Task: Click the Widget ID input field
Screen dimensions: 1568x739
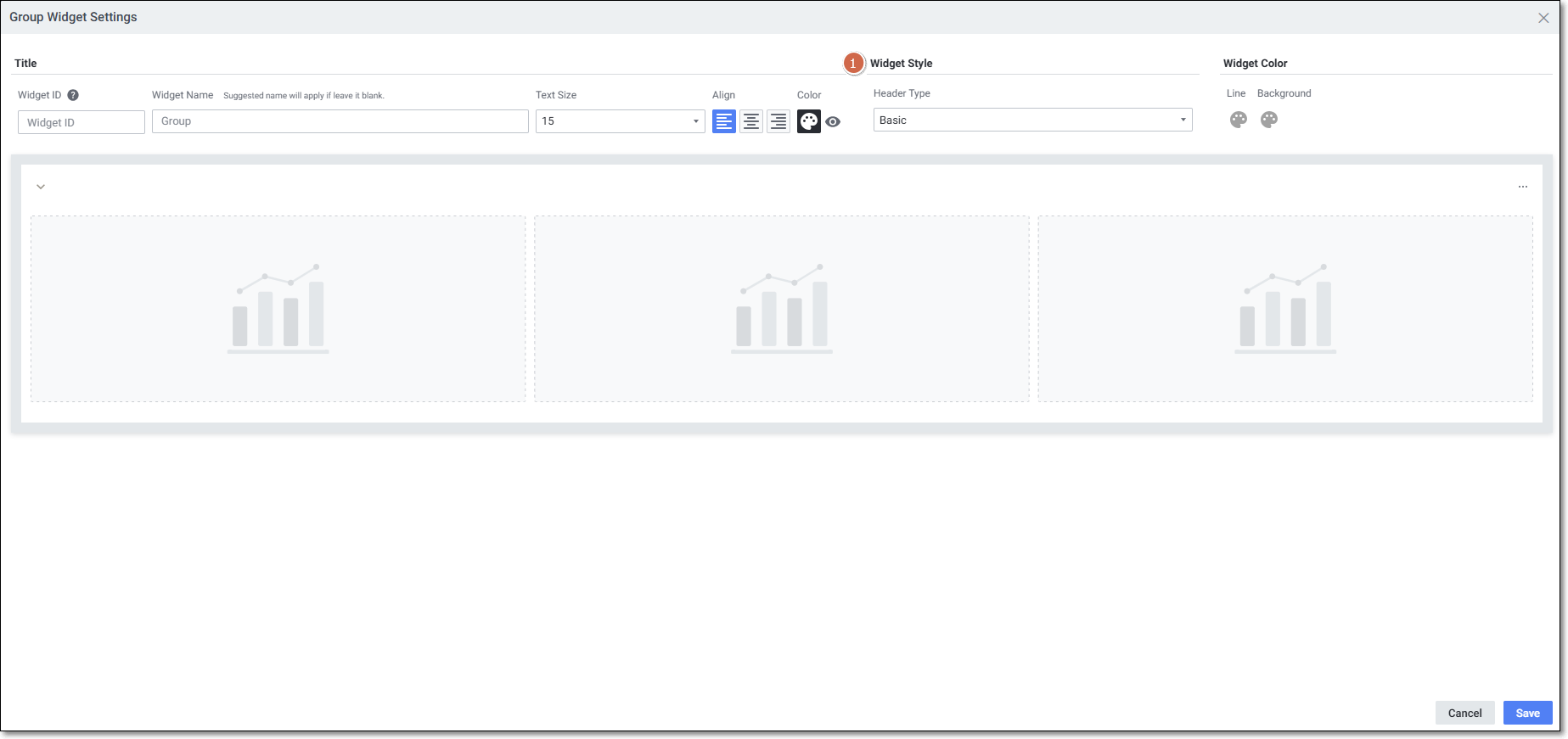Action: click(x=81, y=122)
